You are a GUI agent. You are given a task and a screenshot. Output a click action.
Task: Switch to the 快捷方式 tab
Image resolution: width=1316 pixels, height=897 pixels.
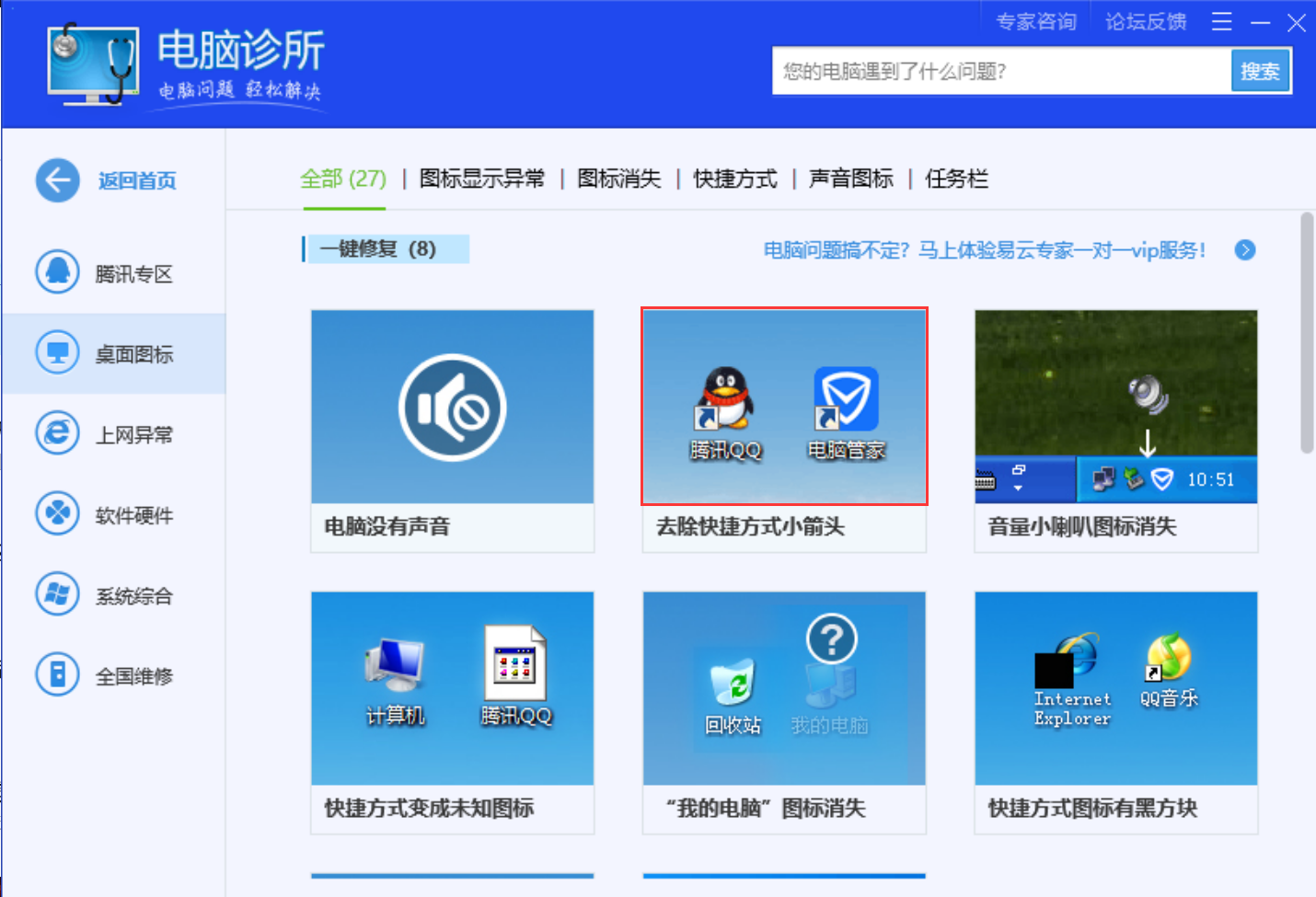point(735,178)
